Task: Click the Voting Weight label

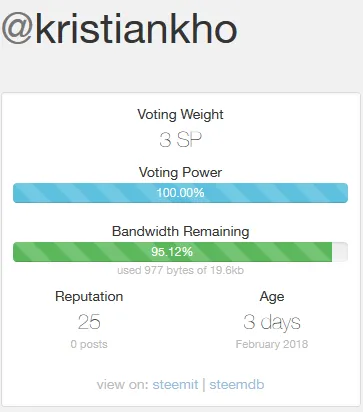Action: click(180, 114)
